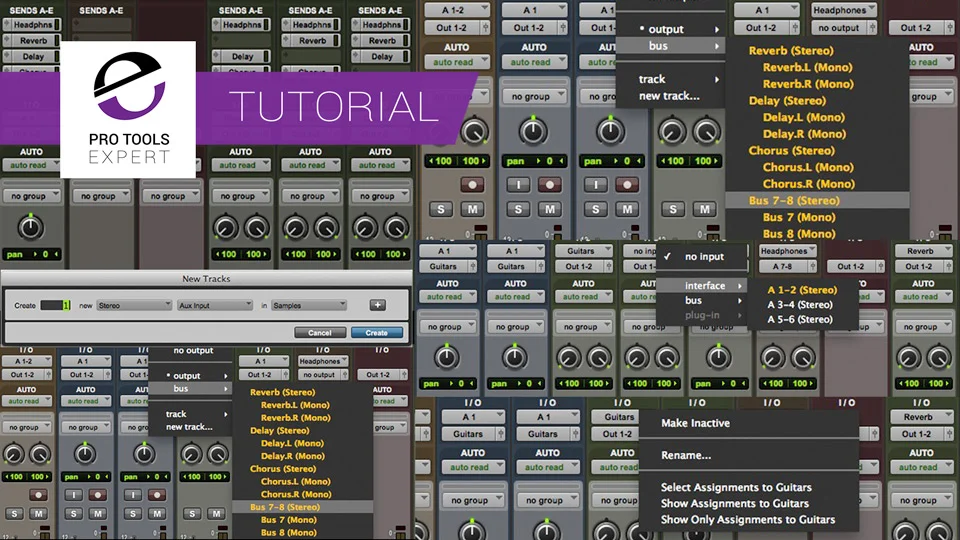Choose A 3-4 (Stereo) interface input

point(800,305)
